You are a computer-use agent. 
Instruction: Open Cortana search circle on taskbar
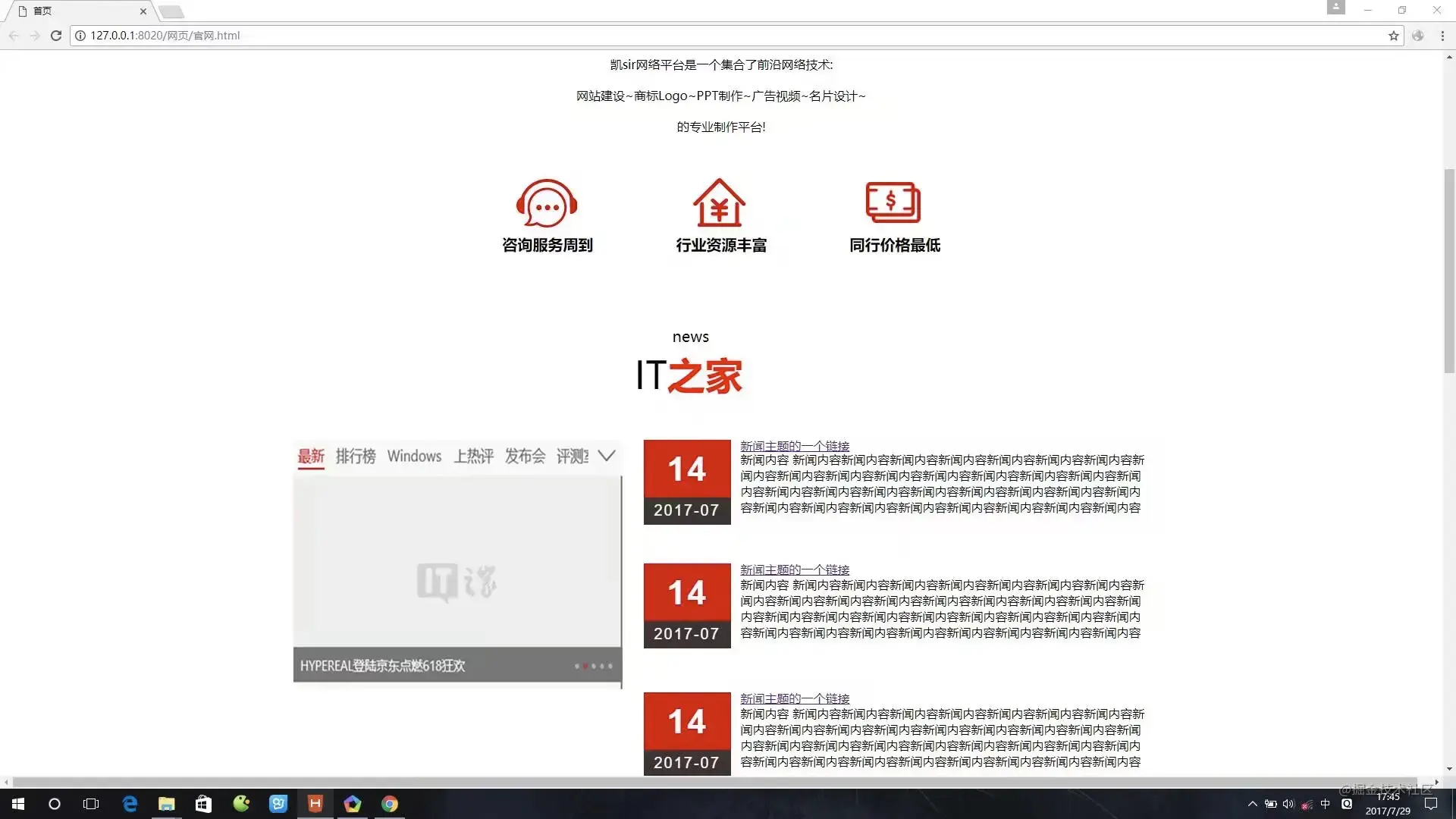(55, 804)
